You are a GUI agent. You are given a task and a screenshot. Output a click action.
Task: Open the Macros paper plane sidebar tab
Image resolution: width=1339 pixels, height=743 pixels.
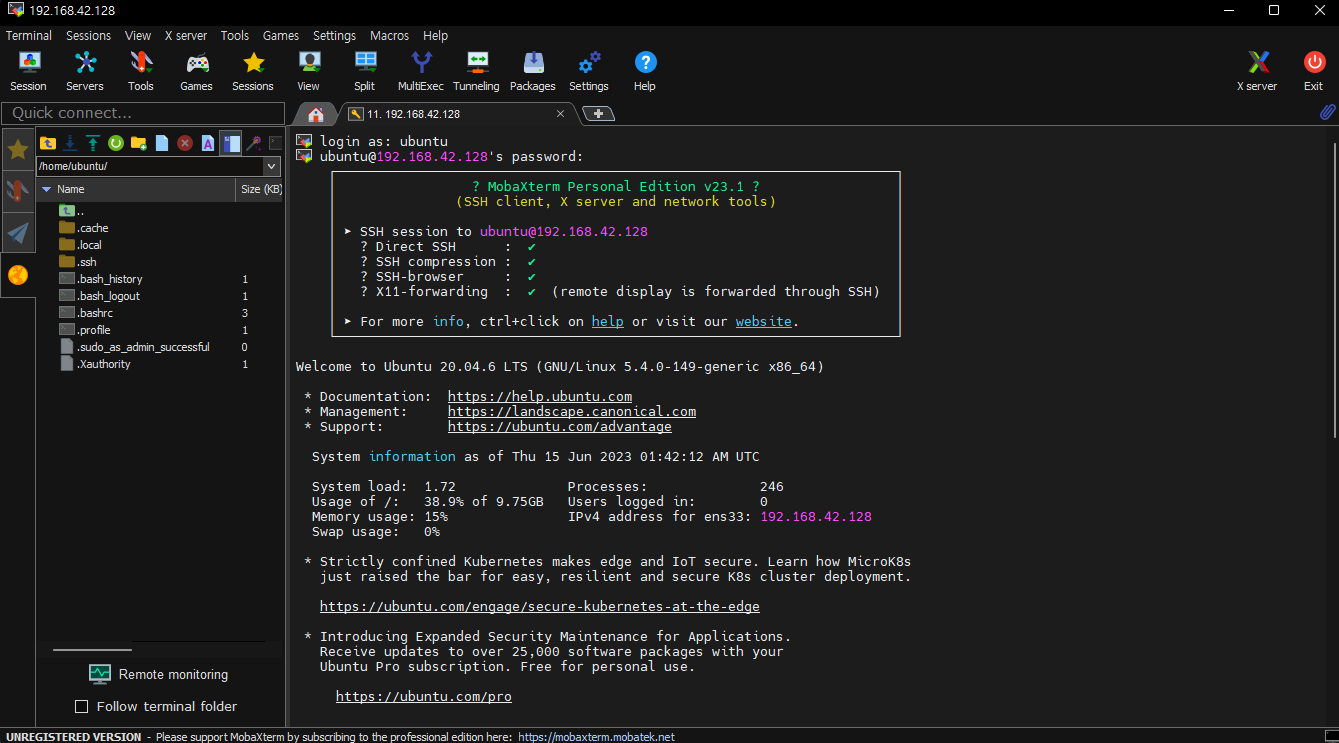click(x=18, y=233)
